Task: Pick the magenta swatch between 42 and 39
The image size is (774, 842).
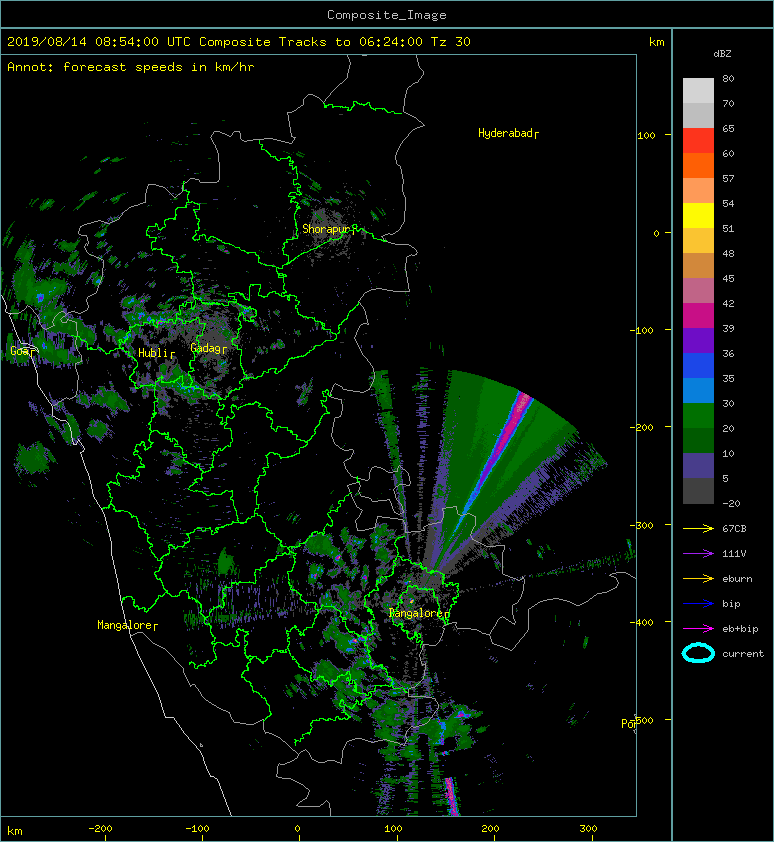Action: [x=698, y=315]
